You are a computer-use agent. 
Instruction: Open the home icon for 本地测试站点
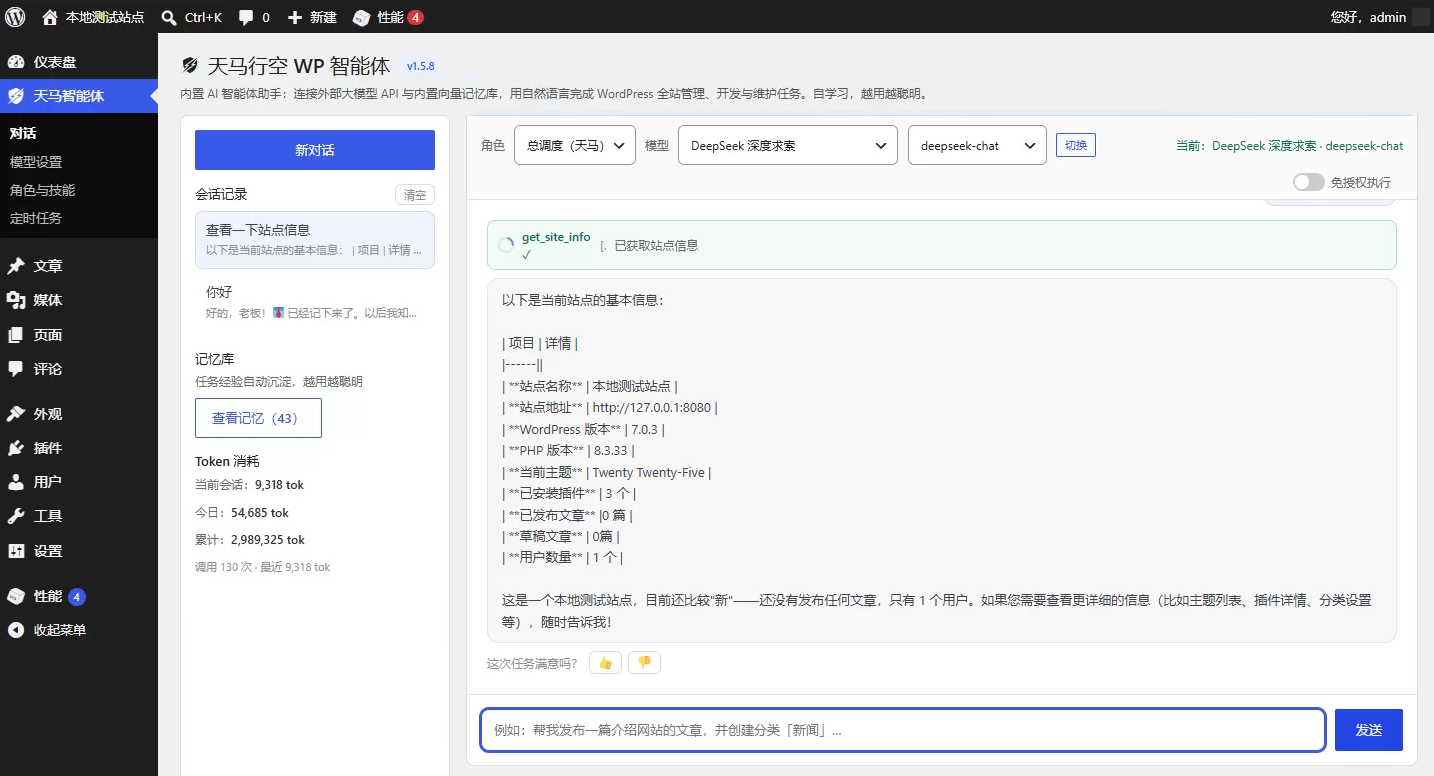[50, 17]
